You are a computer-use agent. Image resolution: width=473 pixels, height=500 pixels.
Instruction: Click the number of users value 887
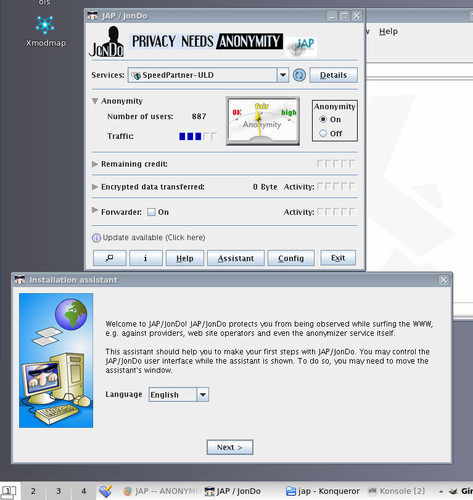pos(199,116)
